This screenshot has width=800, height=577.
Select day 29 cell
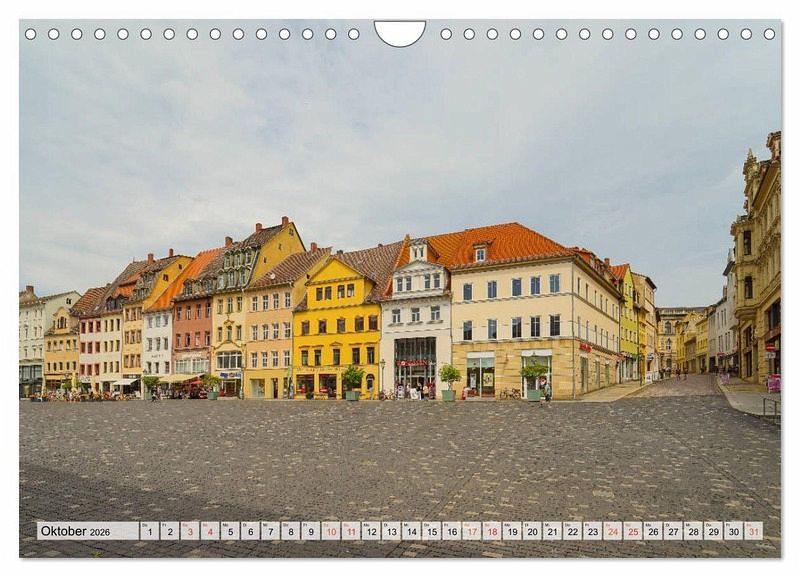714,531
